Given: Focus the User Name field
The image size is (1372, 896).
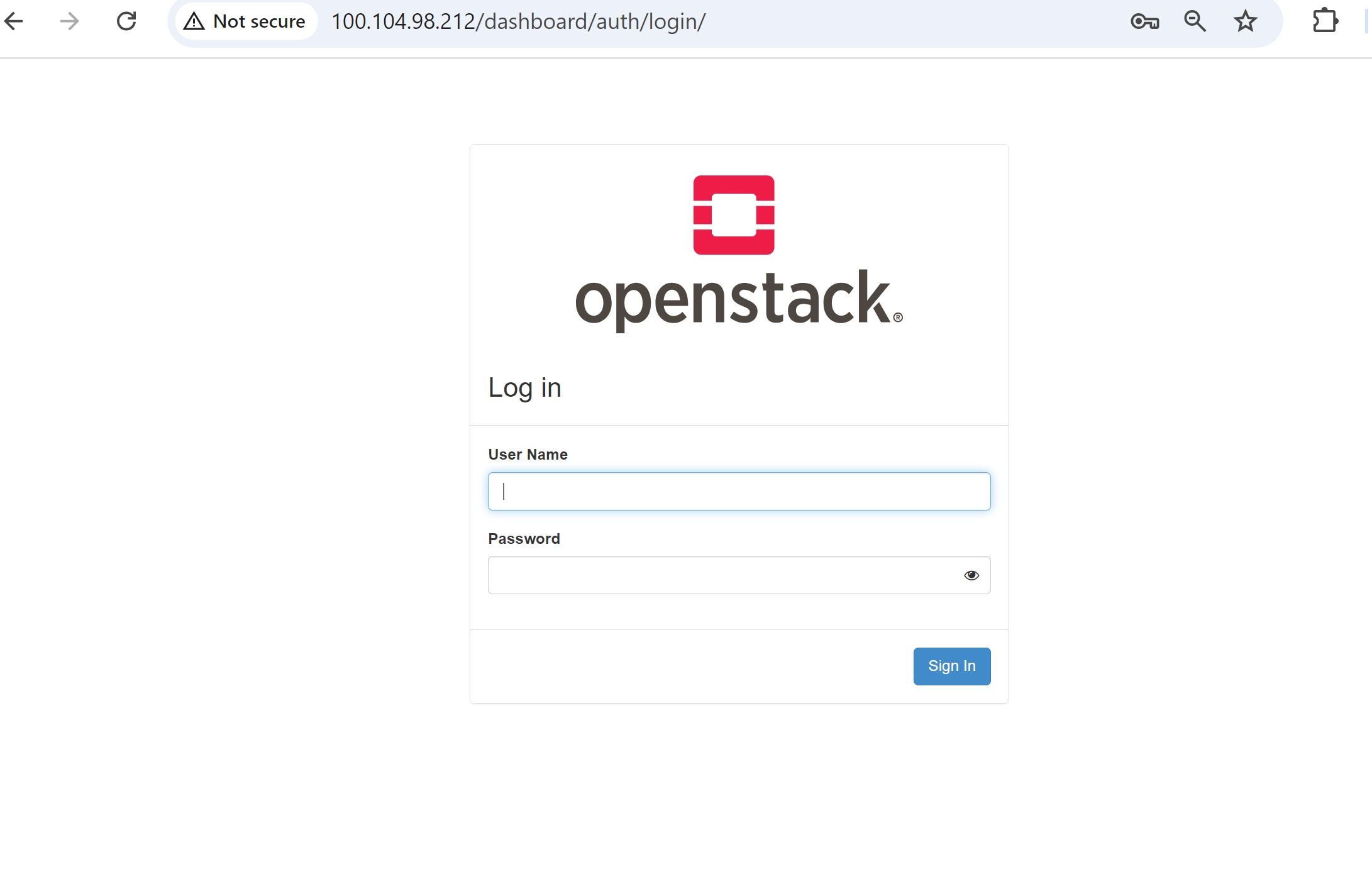Looking at the screenshot, I should point(739,491).
